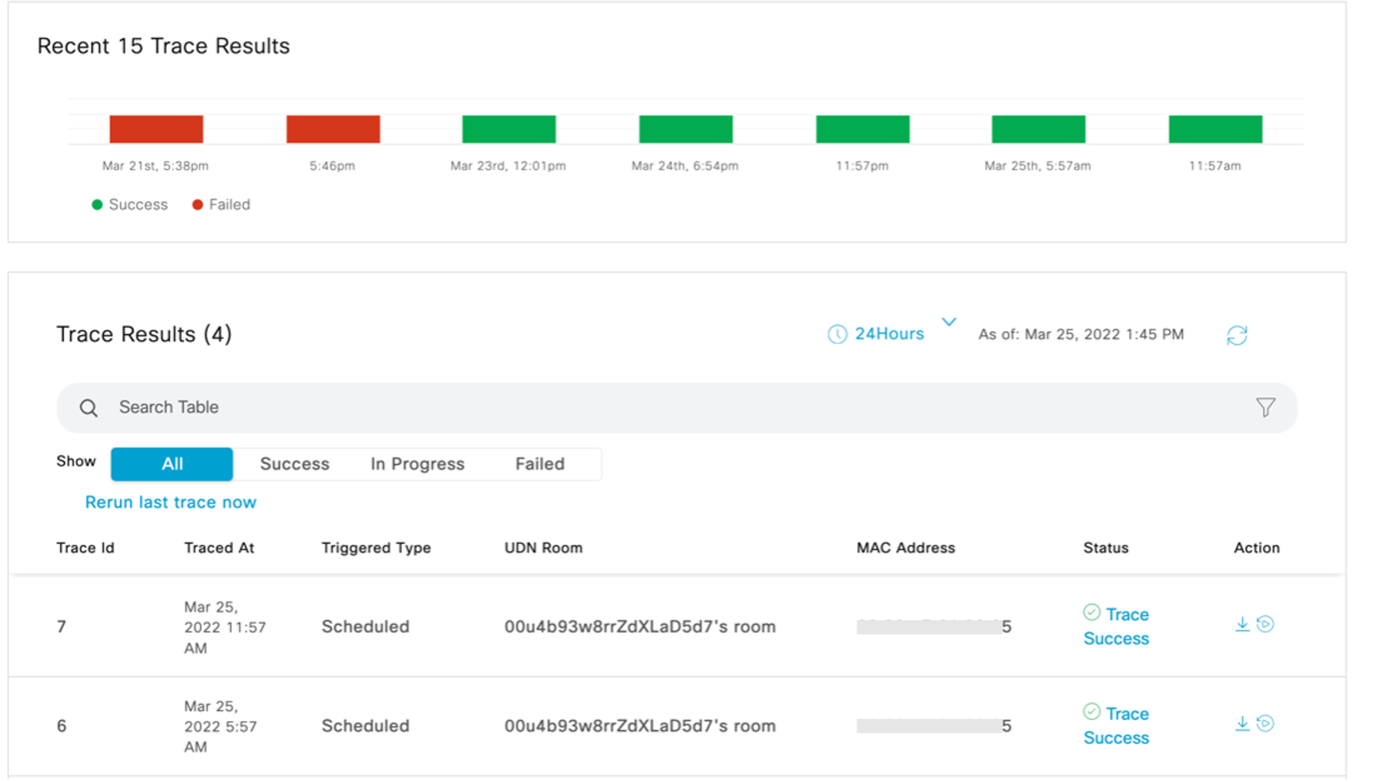This screenshot has width=1381, height=782.
Task: Click red failed bar at Mar 21st 5:38pm
Action: click(x=156, y=129)
